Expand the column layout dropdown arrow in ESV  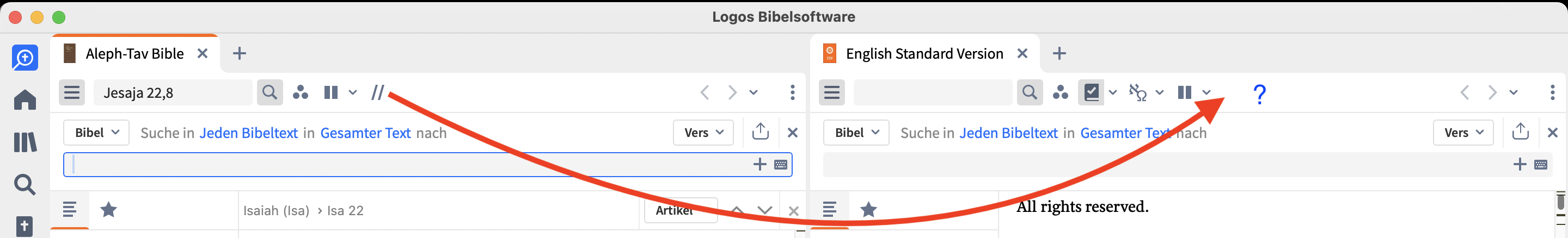click(x=1206, y=93)
